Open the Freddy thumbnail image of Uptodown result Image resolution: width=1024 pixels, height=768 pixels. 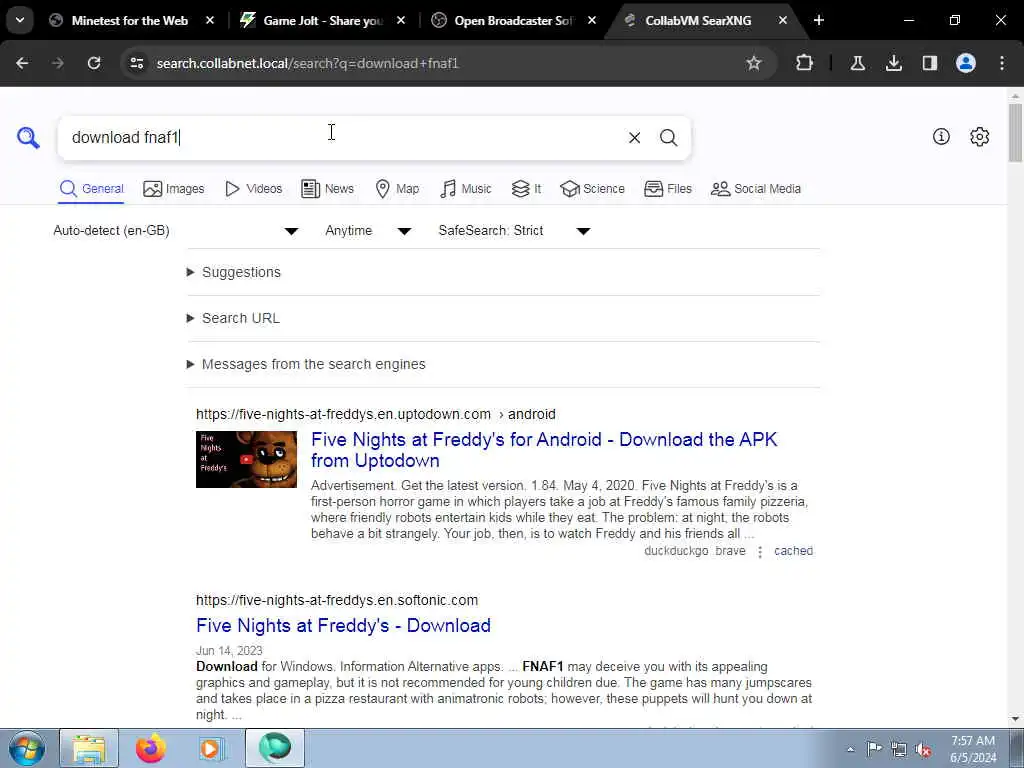point(246,459)
